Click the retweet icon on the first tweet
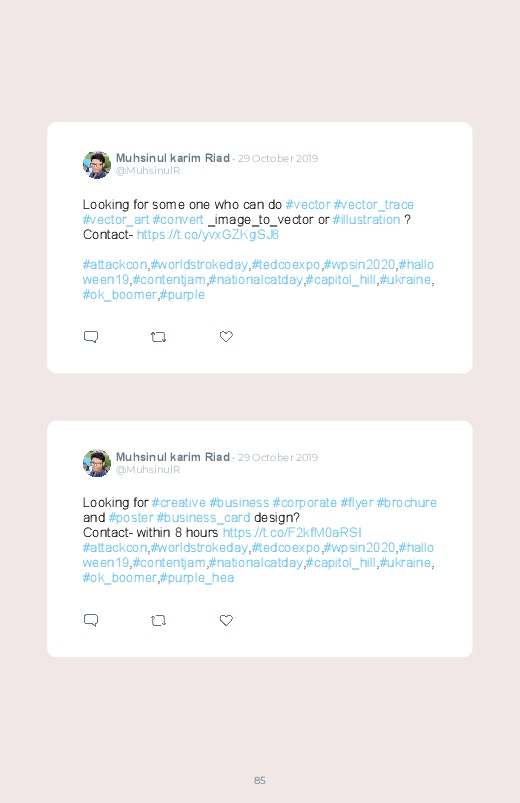The image size is (520, 803). (158, 337)
